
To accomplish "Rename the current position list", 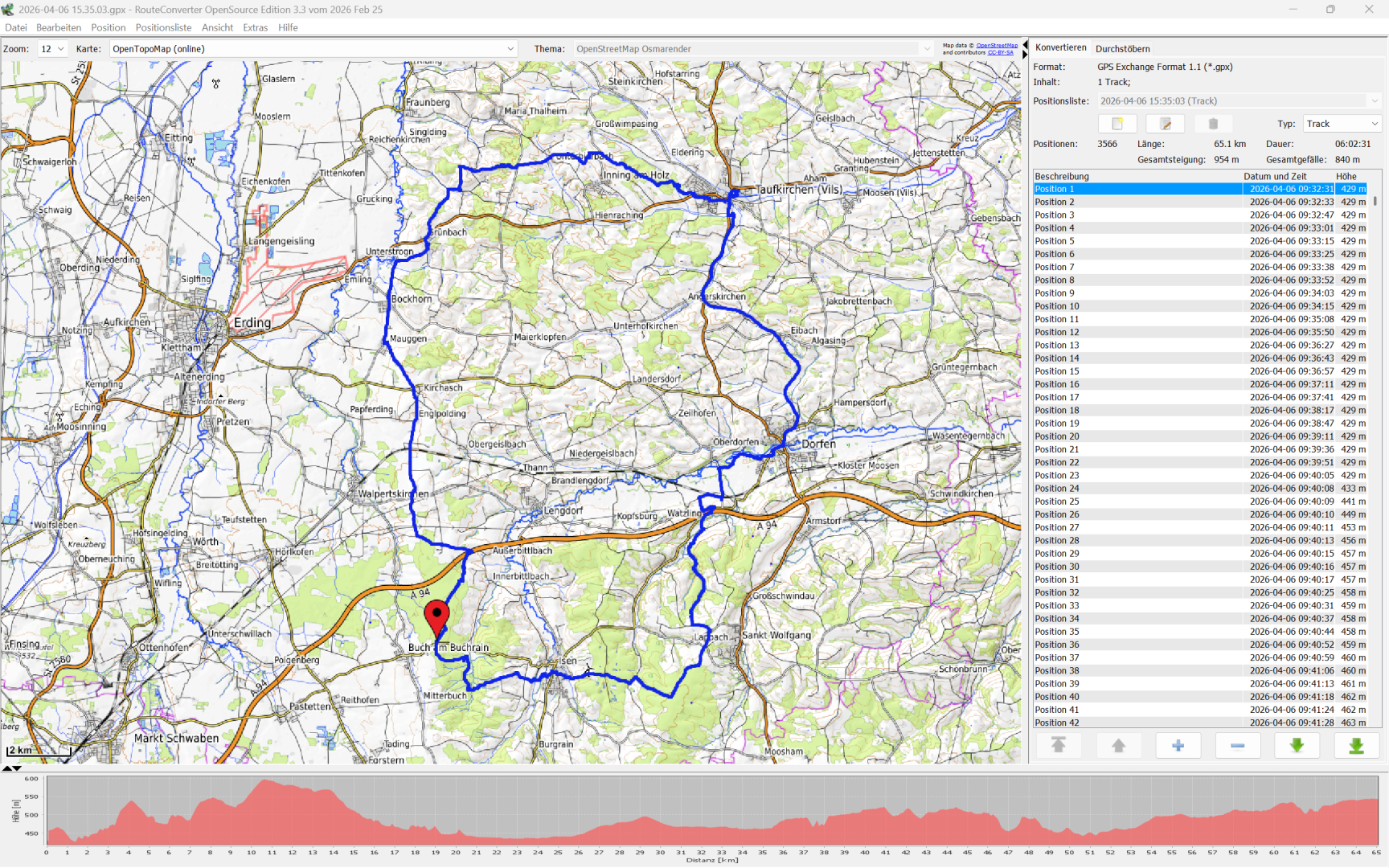I will (1165, 124).
